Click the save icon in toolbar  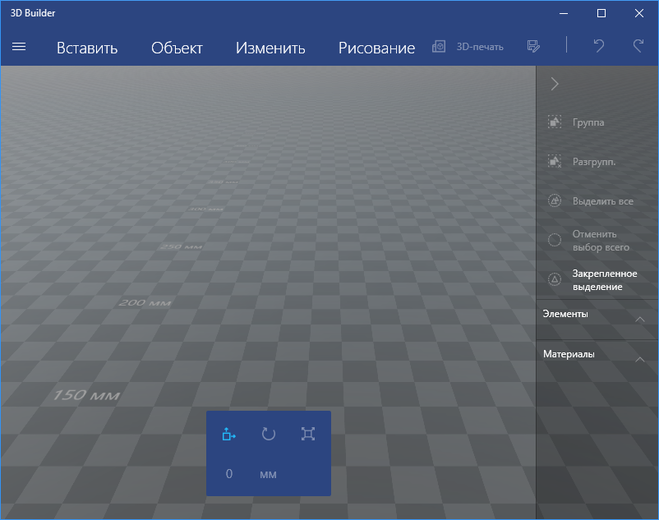tap(533, 46)
